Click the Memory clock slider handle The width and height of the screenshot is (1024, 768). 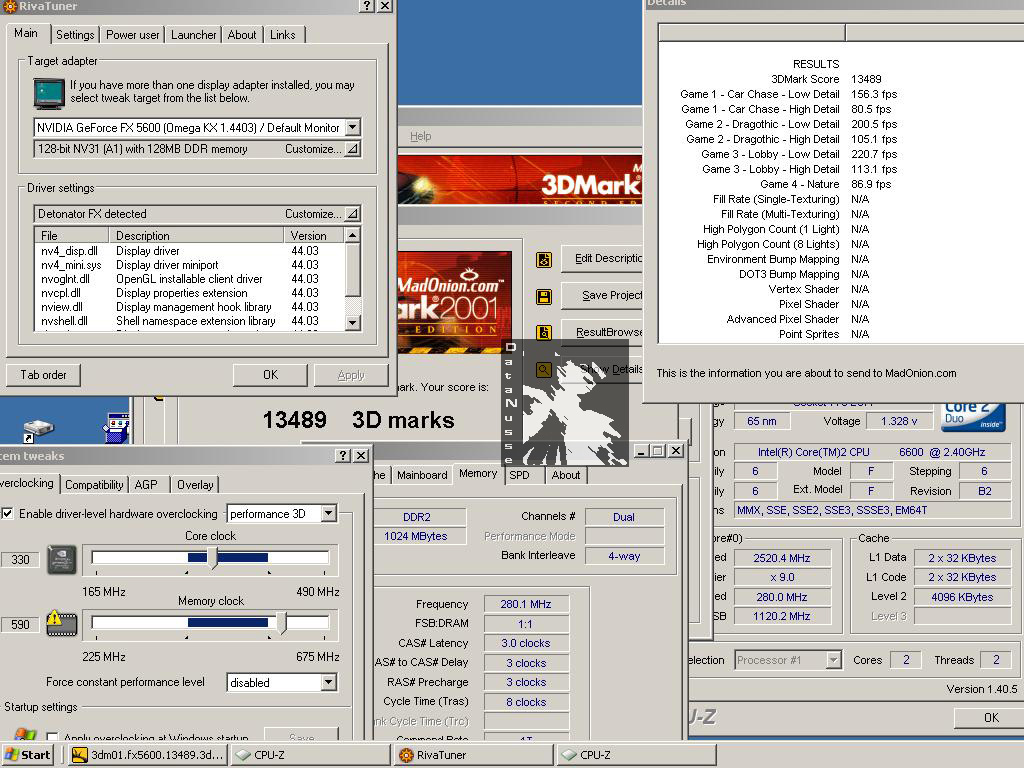[x=281, y=622]
